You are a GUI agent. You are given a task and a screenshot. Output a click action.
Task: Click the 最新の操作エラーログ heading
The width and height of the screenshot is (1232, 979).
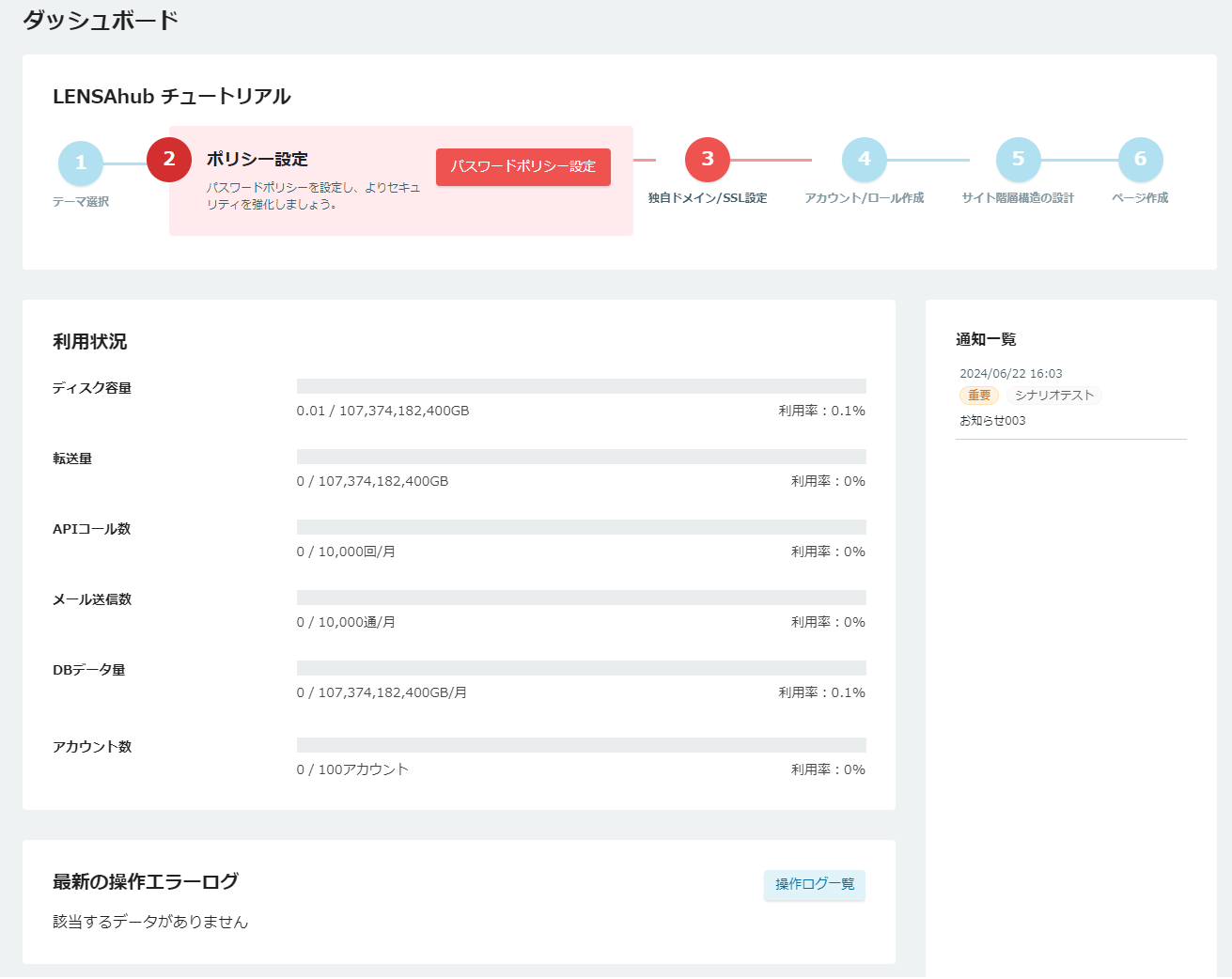click(x=146, y=882)
